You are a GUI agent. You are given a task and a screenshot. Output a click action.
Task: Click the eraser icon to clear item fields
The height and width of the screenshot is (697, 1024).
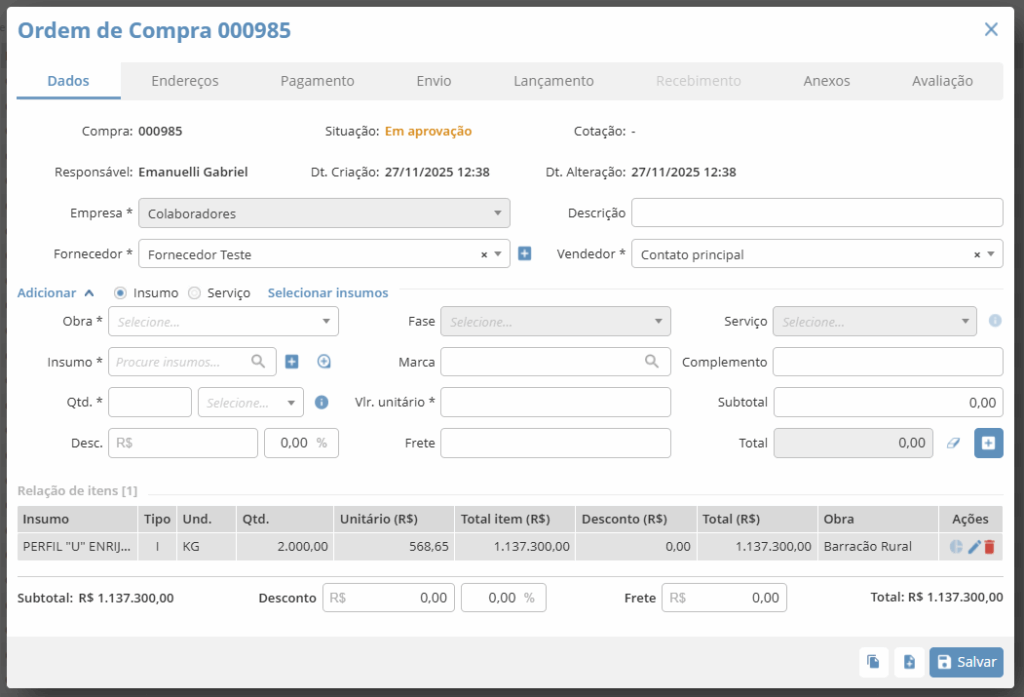(953, 443)
